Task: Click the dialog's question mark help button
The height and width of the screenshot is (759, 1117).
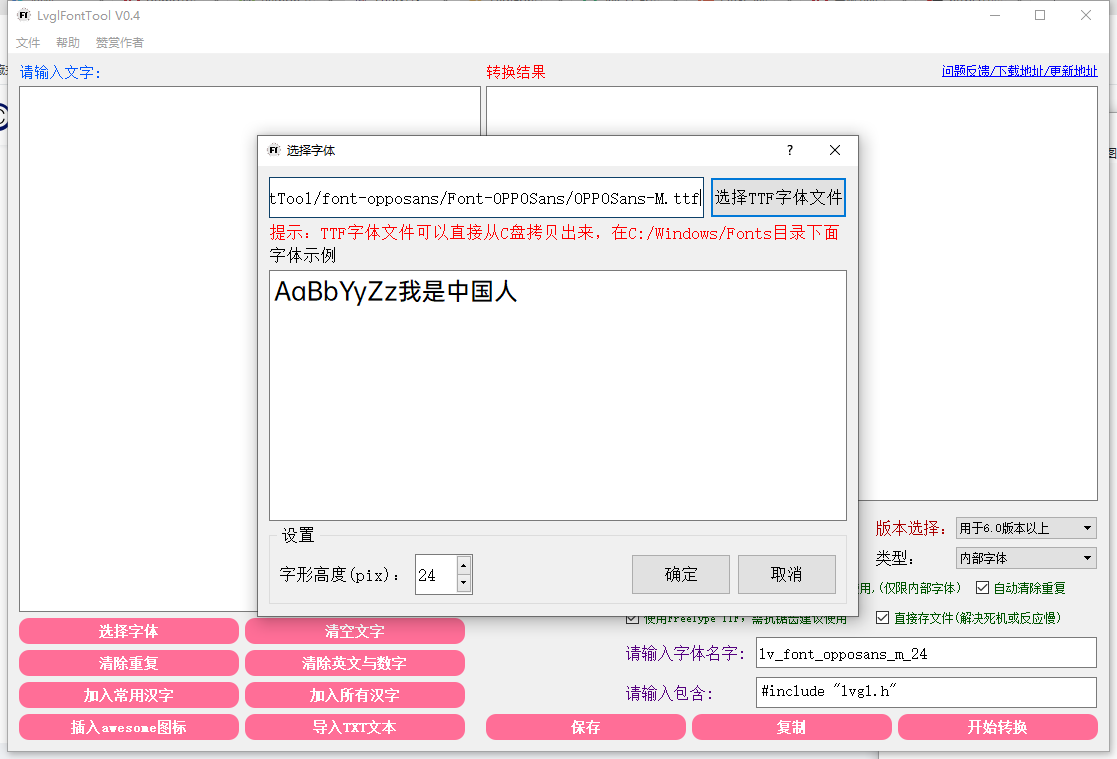Action: tap(789, 150)
